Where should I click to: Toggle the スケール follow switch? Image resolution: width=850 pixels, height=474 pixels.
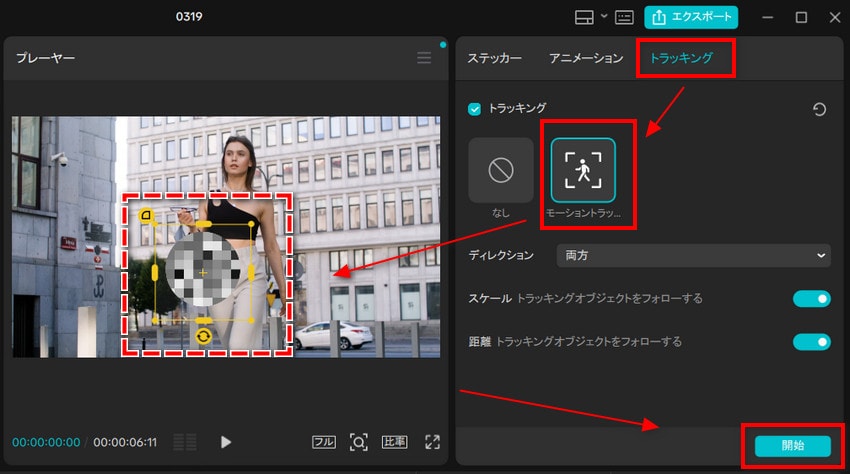(x=811, y=299)
